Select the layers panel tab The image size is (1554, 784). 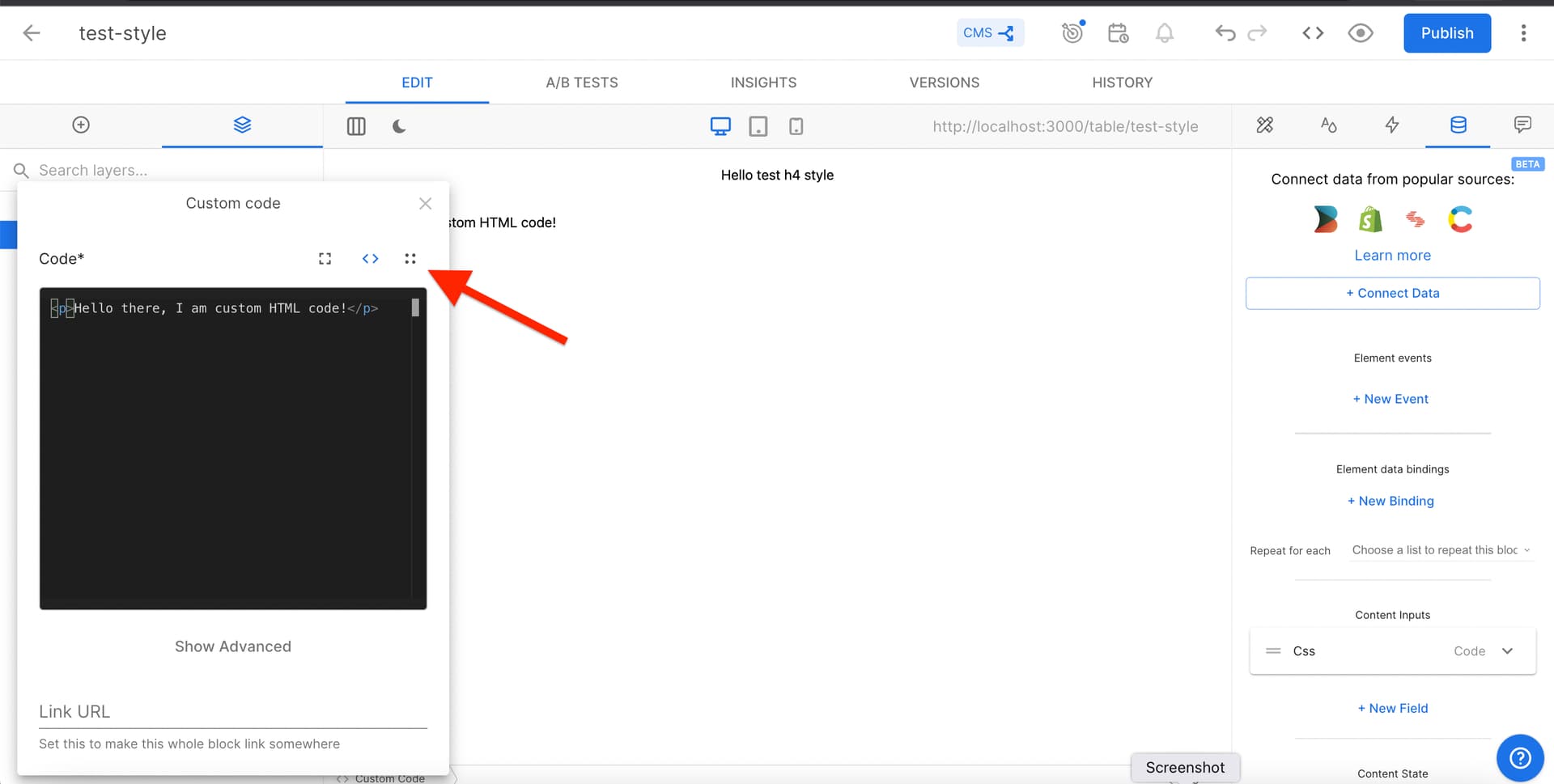coord(242,125)
